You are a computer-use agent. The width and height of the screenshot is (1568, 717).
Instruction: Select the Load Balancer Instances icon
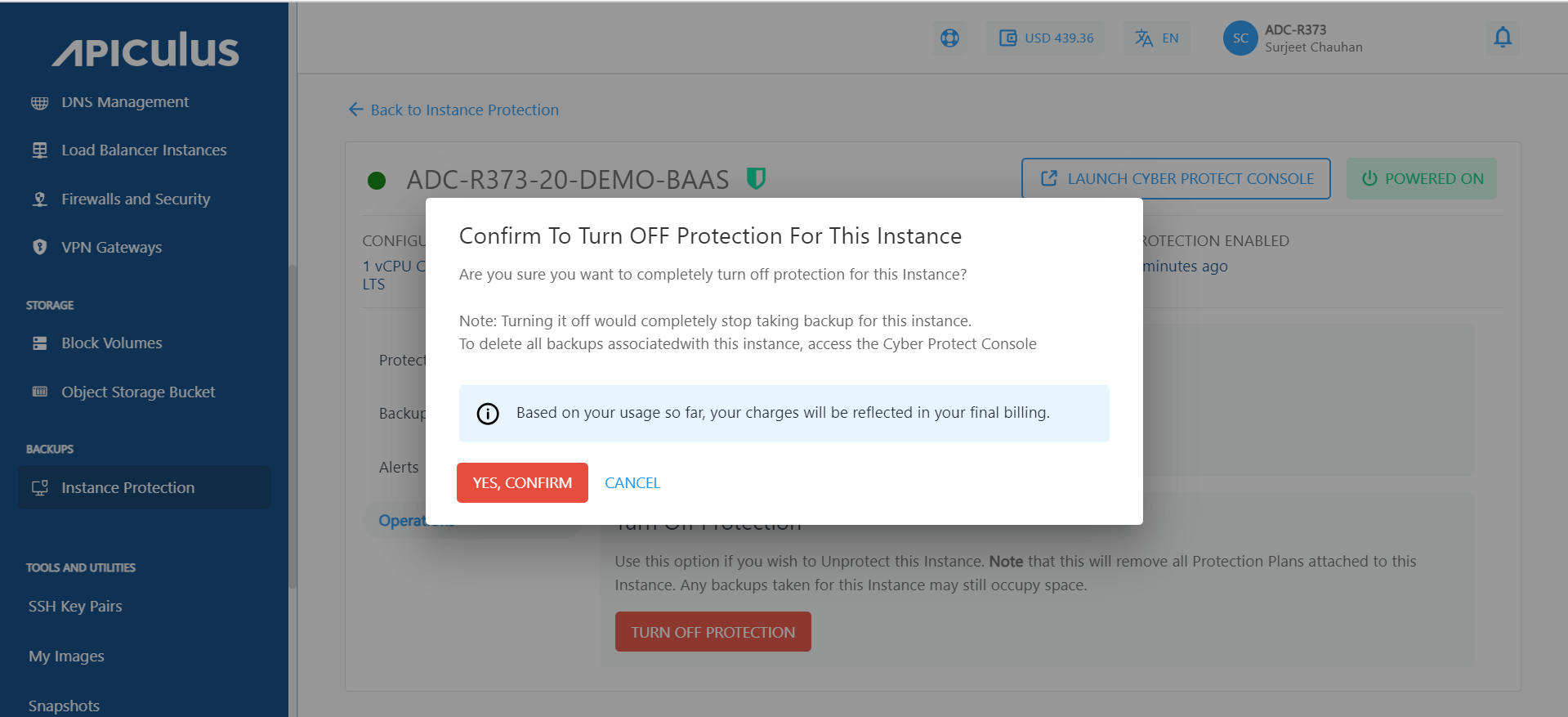coord(40,150)
